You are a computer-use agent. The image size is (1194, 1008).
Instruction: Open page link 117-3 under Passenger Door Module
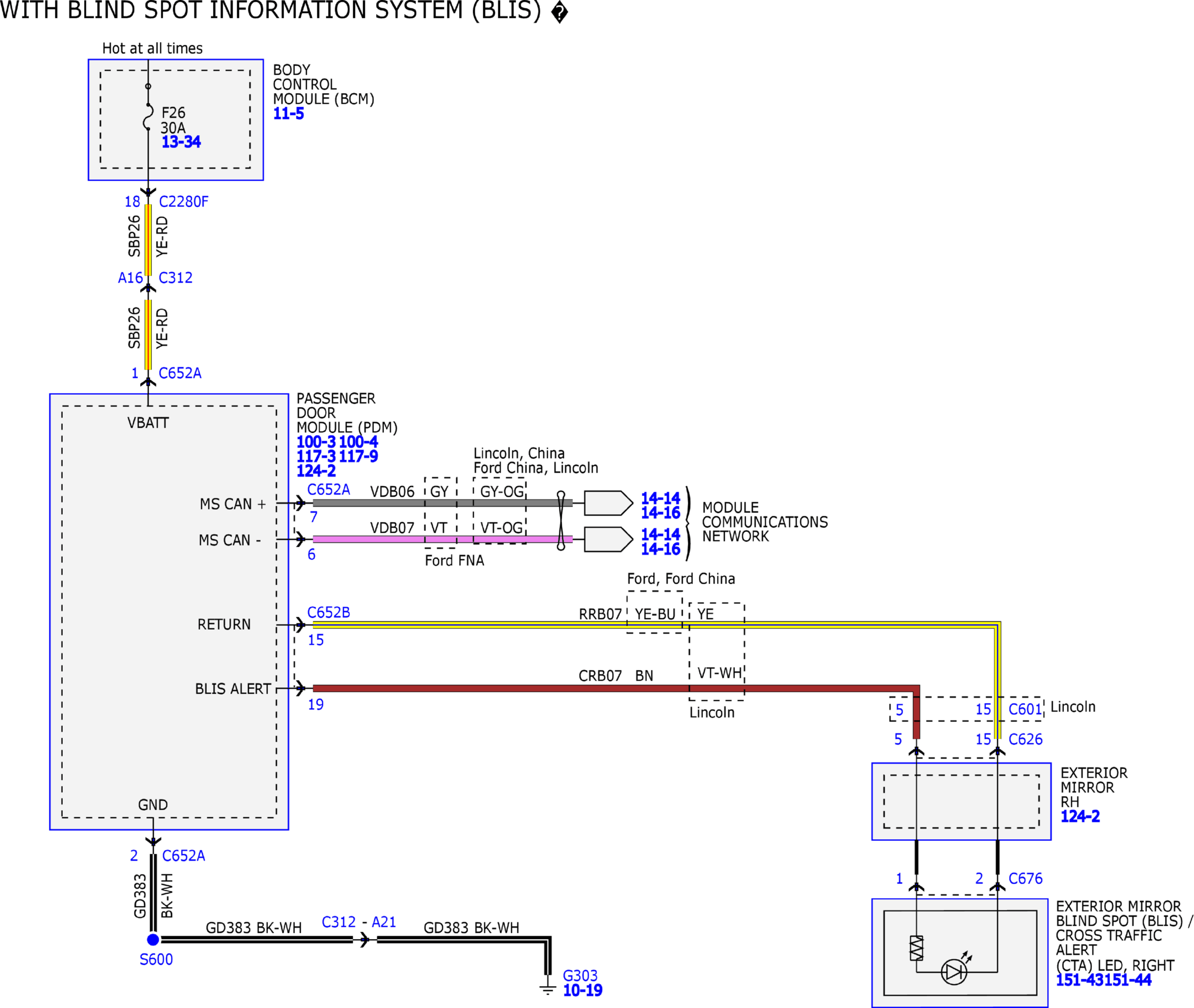(x=316, y=456)
